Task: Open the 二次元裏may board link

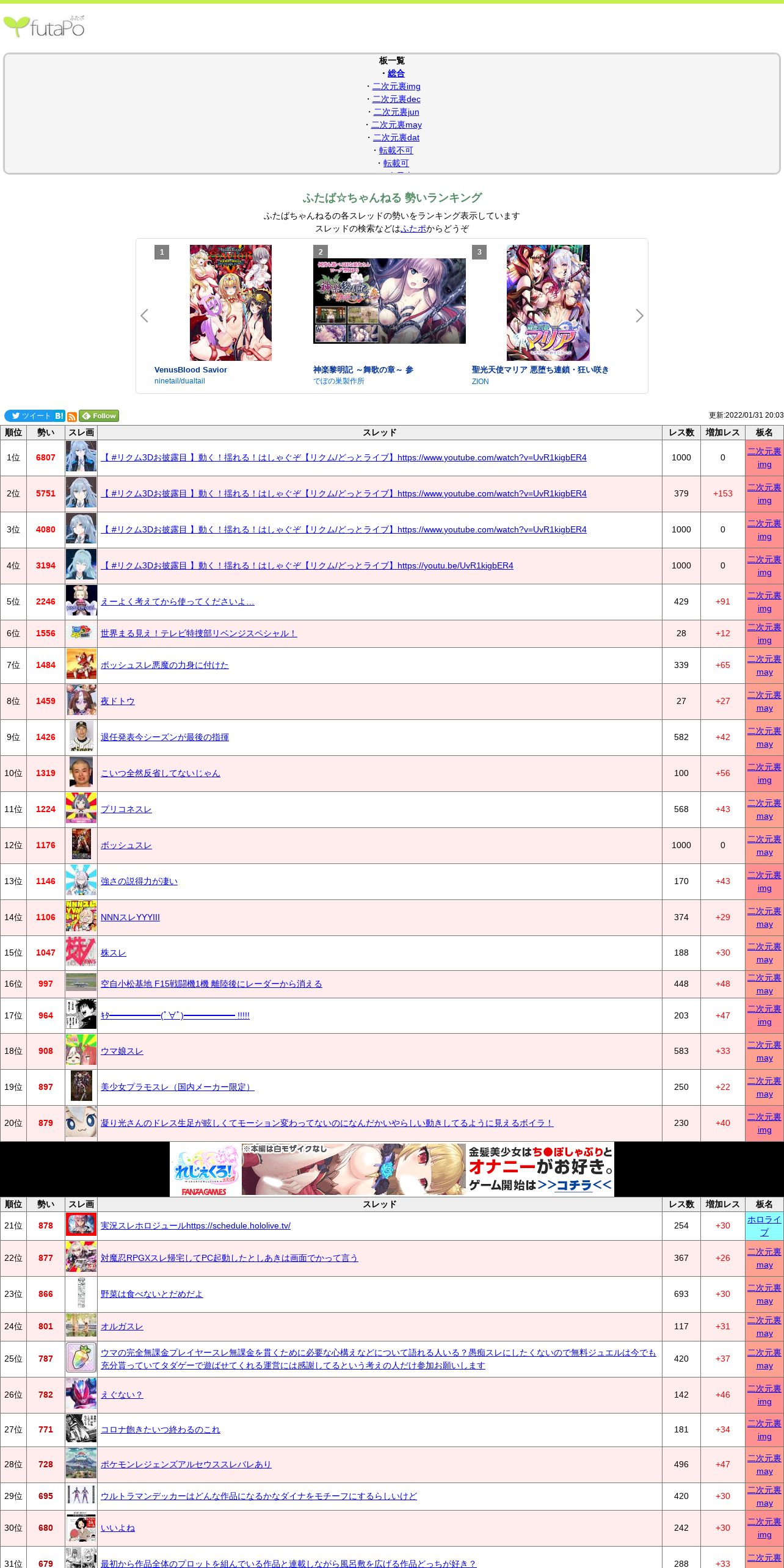Action: pyautogui.click(x=396, y=125)
